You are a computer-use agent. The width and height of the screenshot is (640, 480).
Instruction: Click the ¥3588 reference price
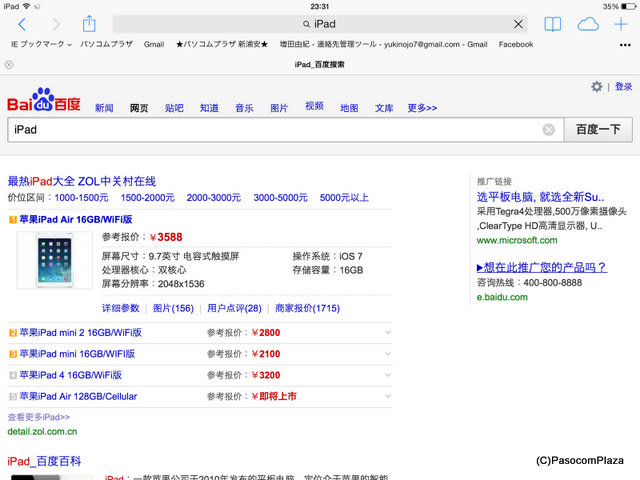[x=166, y=237]
